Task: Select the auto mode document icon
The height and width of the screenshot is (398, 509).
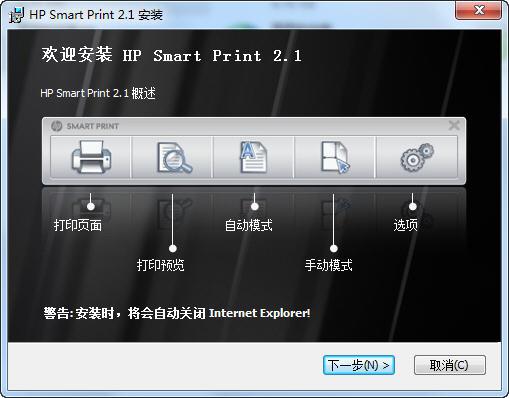Action: [x=253, y=157]
